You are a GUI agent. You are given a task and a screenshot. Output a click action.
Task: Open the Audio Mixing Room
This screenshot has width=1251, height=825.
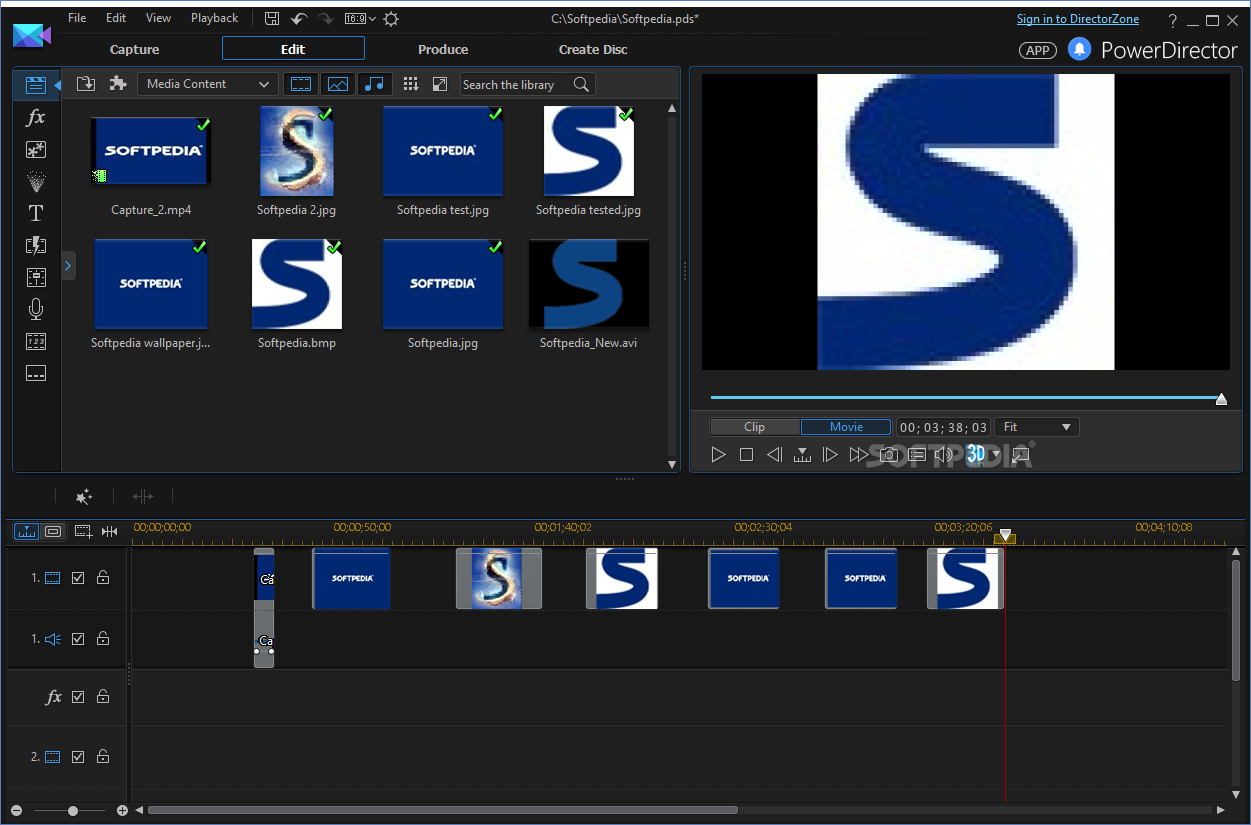coord(36,277)
